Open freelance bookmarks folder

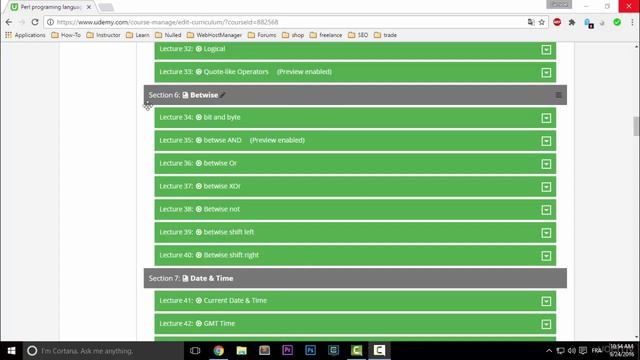coord(326,35)
